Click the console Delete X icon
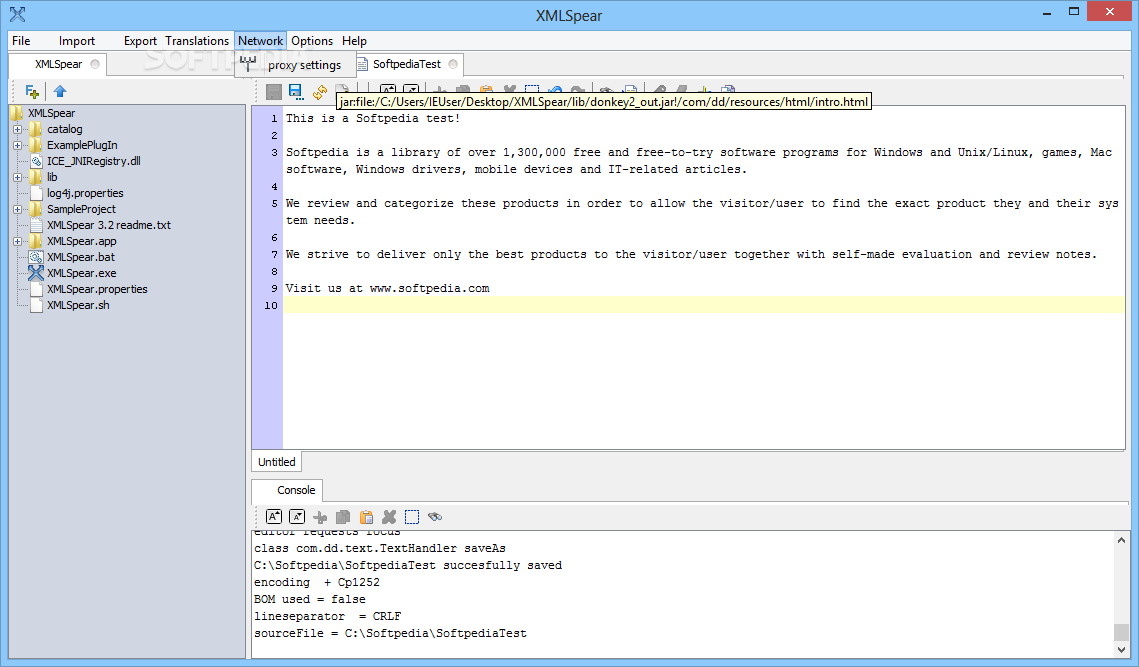1139x667 pixels. [389, 517]
